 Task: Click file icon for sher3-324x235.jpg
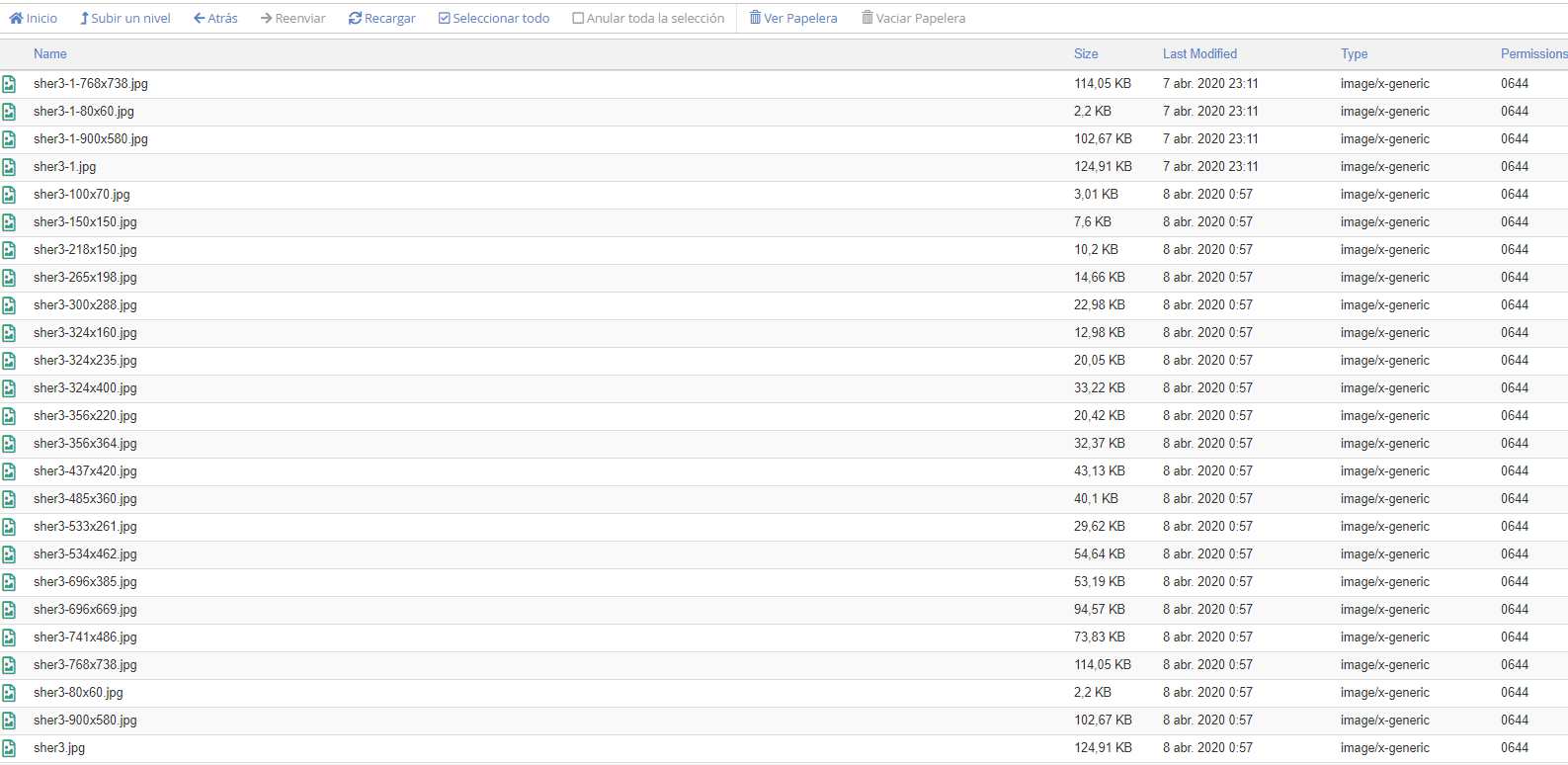[9, 361]
